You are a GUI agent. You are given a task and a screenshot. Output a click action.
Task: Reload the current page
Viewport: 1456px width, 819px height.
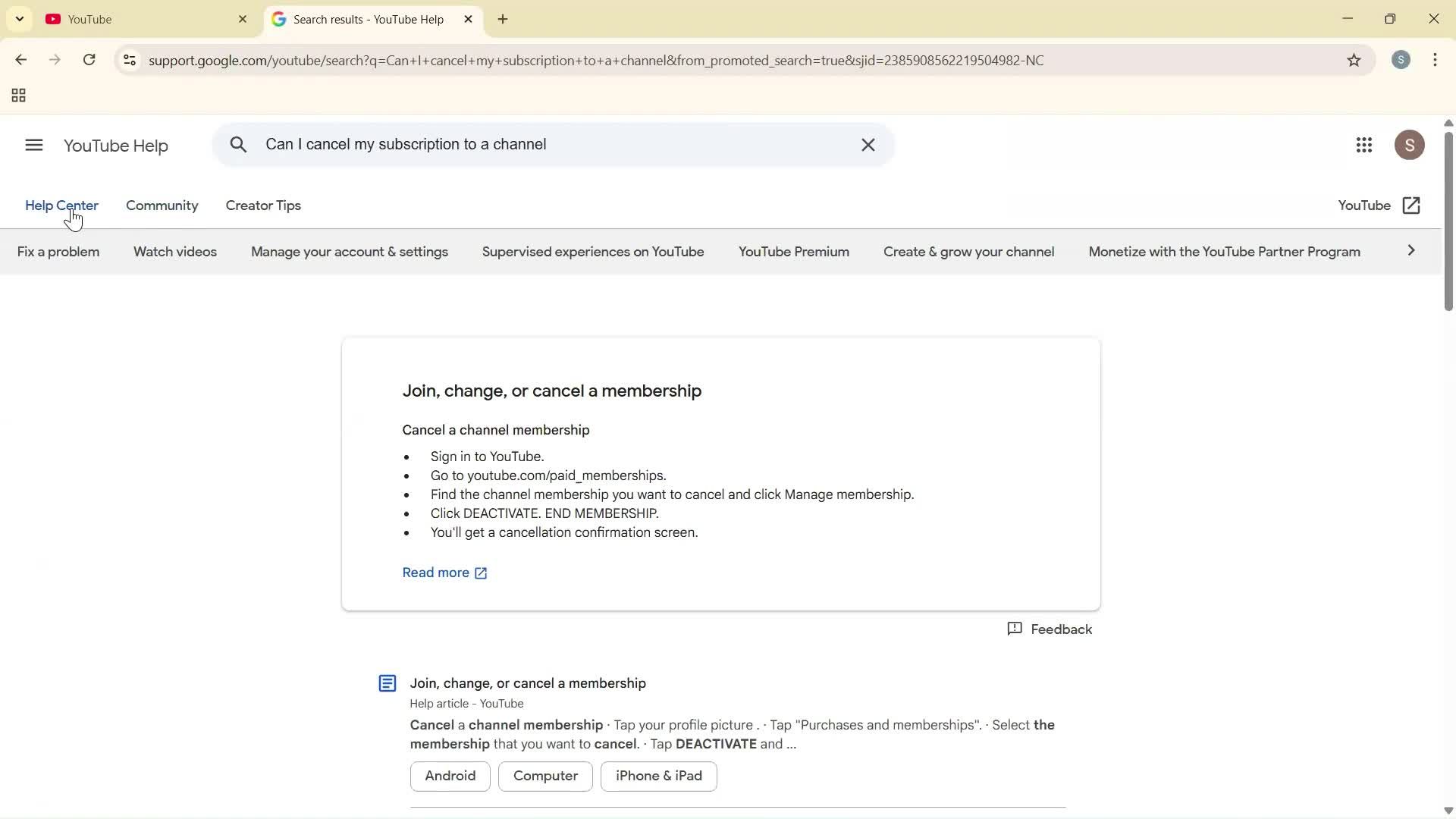(x=89, y=60)
